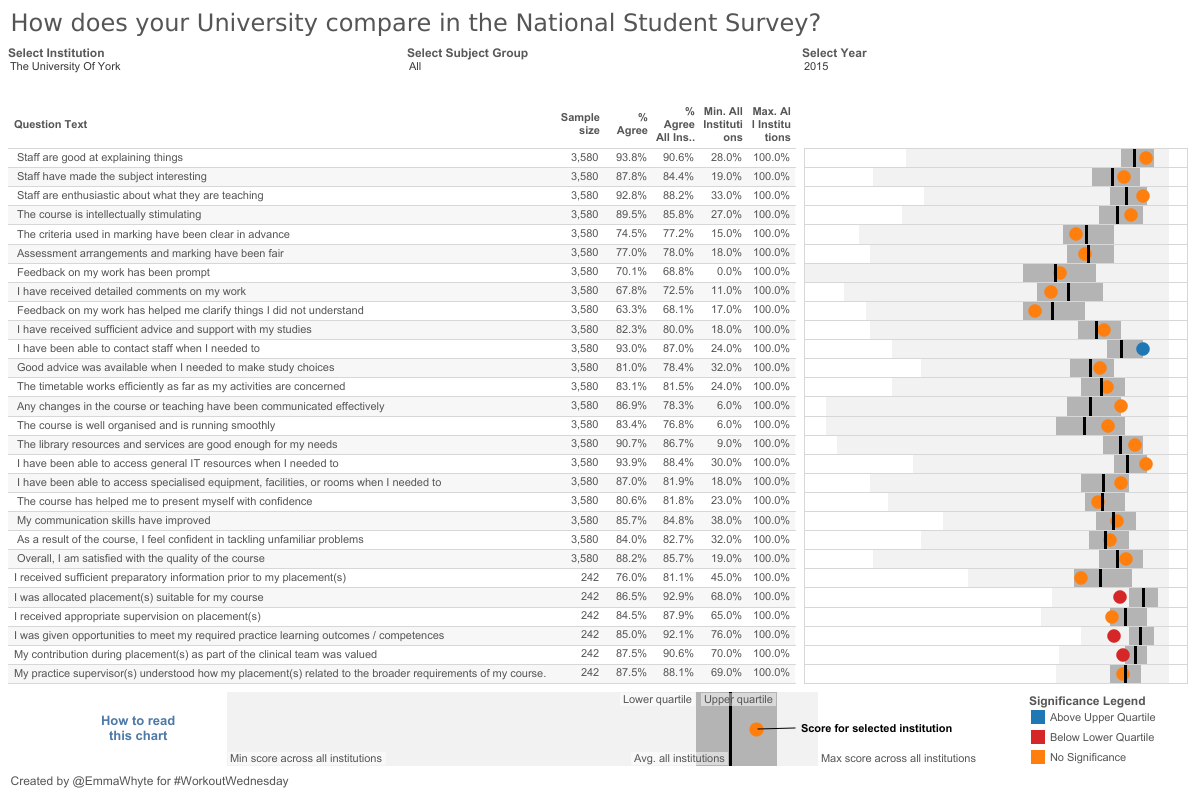1199x799 pixels.
Task: Open the Select Institution dropdown showing University Of York
Action: (x=65, y=67)
